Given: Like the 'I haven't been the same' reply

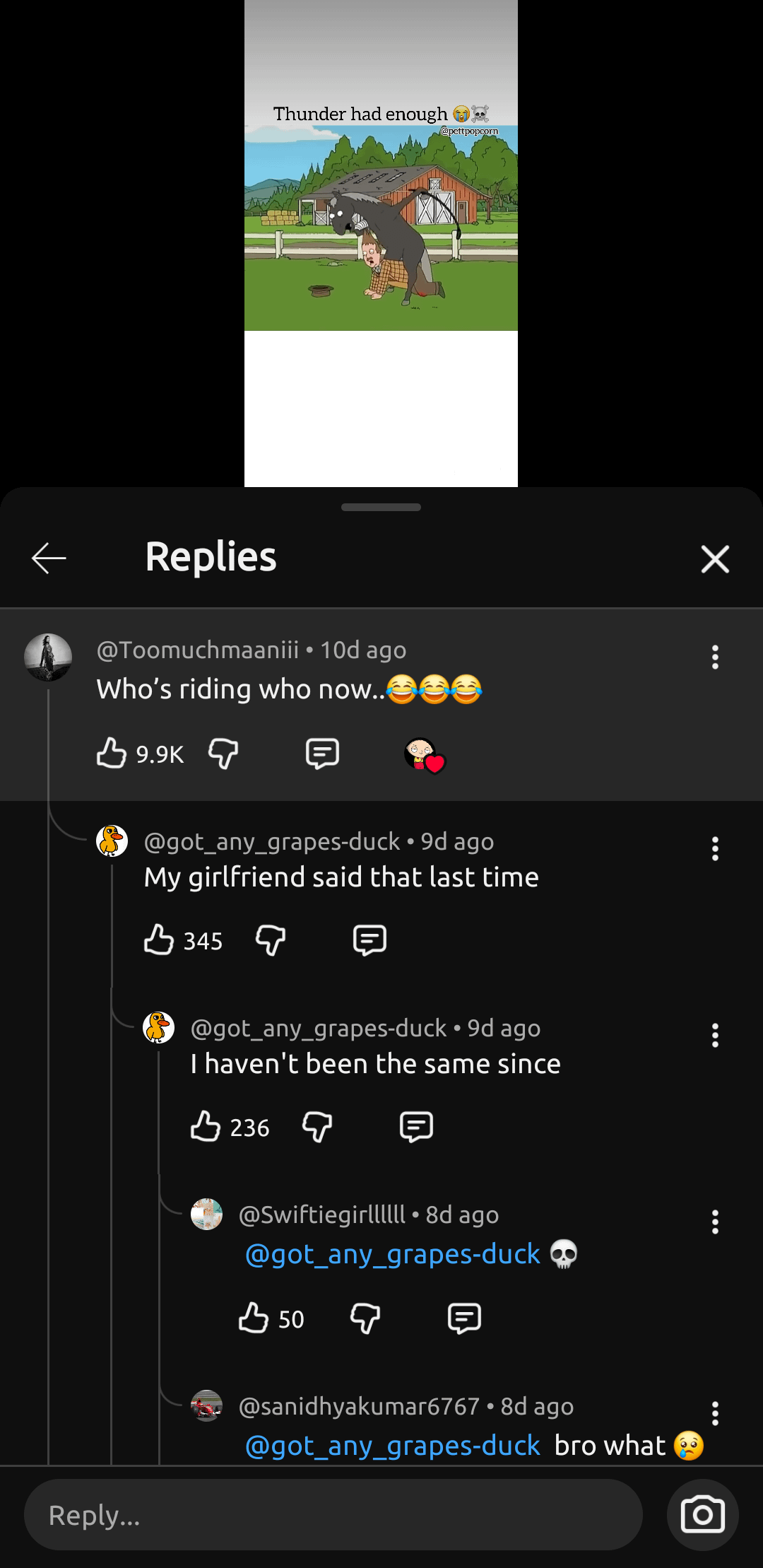Looking at the screenshot, I should [206, 1127].
